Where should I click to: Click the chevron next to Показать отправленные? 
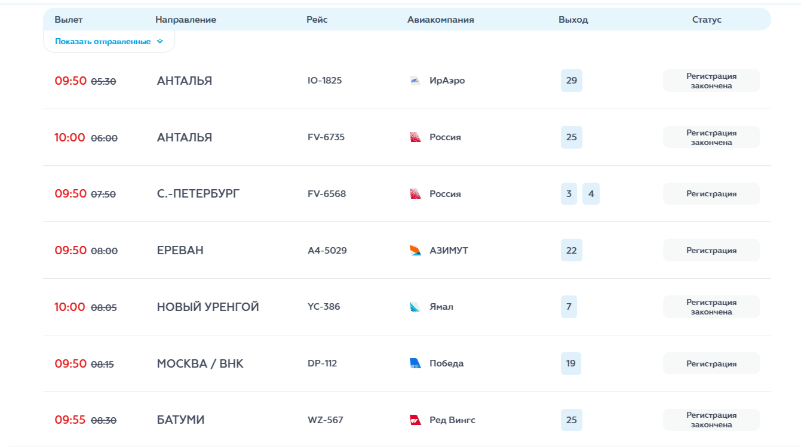pyautogui.click(x=160, y=41)
